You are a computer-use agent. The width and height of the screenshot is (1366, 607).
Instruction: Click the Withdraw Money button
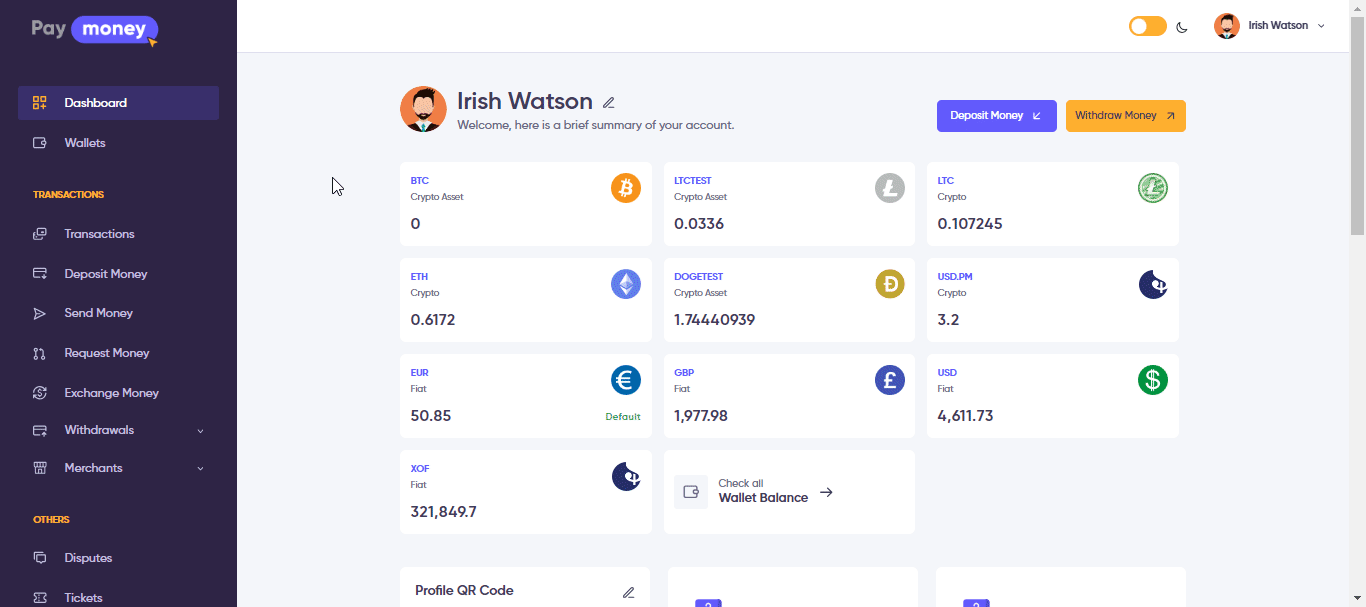pos(1125,116)
